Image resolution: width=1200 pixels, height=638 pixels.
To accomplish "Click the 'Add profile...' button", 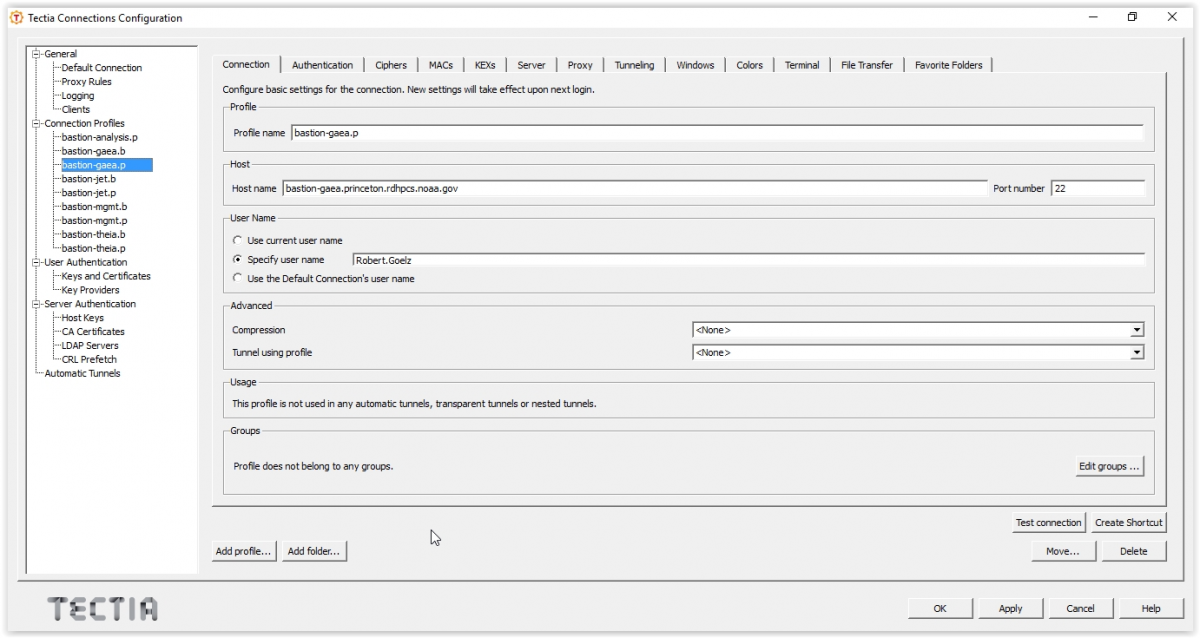I will tap(244, 551).
